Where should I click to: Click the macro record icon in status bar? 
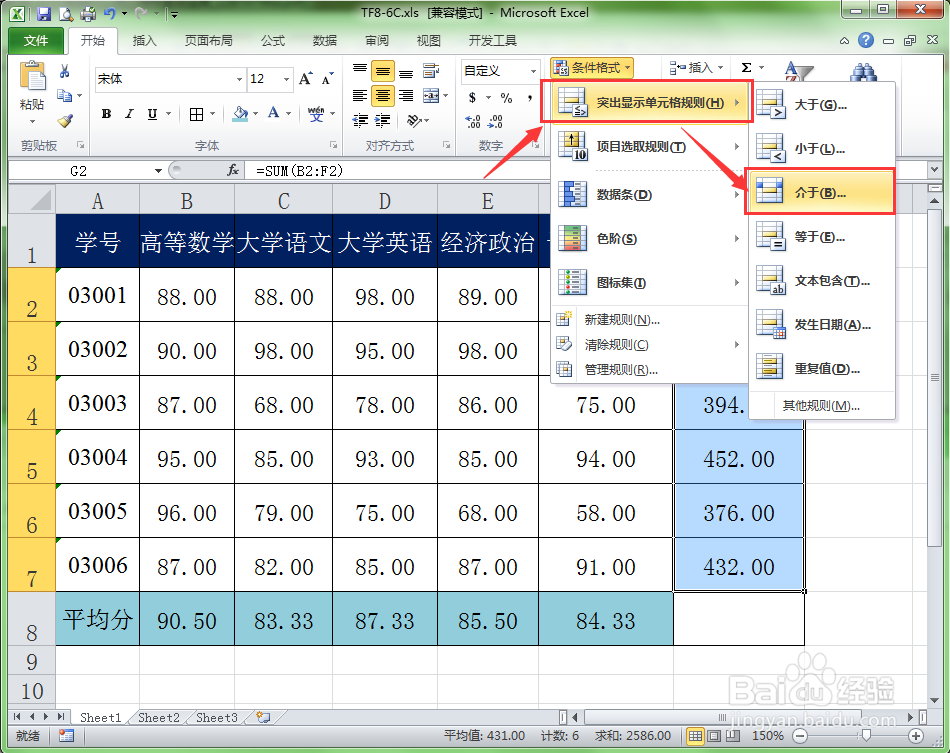66,735
